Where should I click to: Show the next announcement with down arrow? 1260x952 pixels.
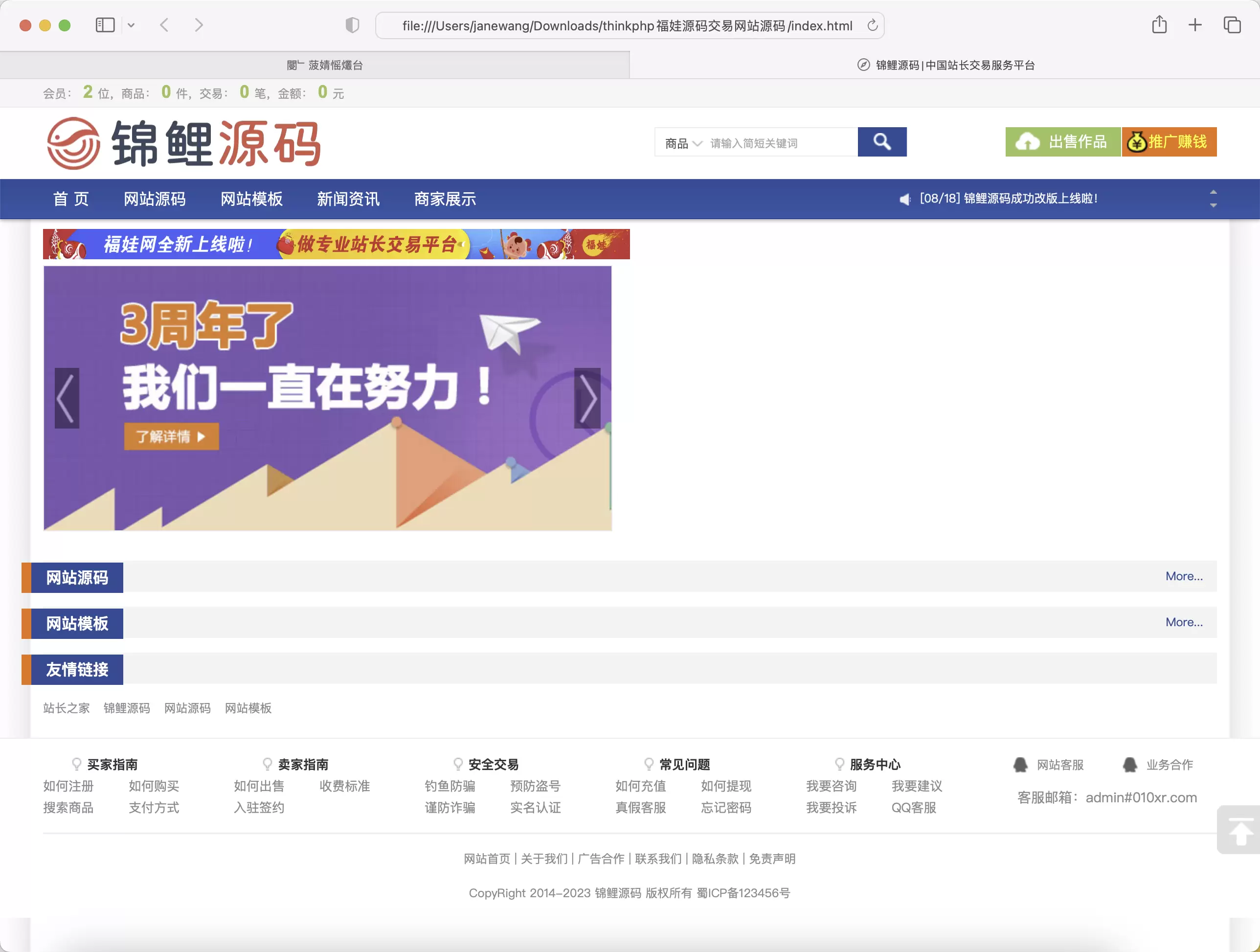[x=1214, y=205]
